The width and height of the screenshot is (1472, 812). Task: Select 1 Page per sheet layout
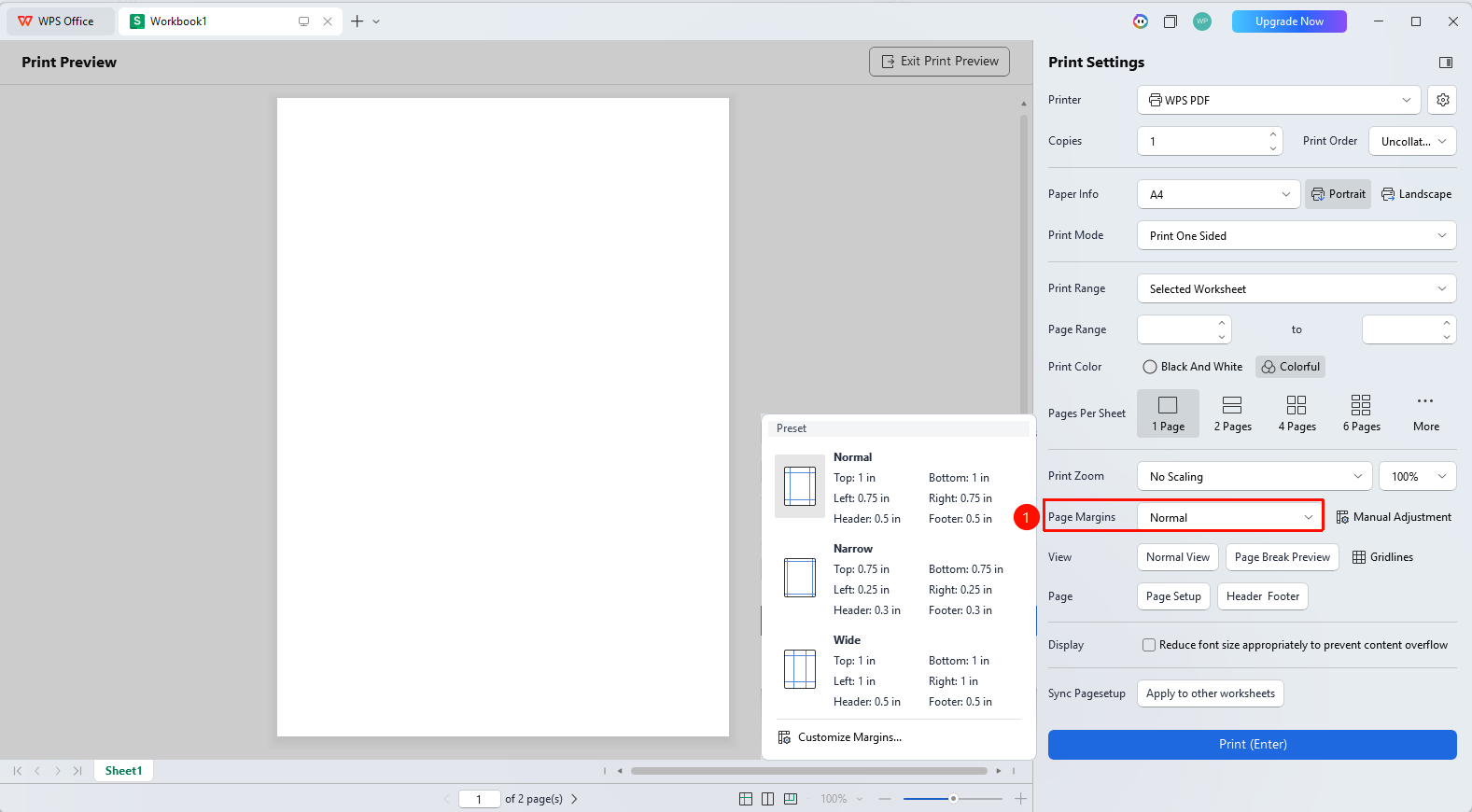tap(1168, 413)
